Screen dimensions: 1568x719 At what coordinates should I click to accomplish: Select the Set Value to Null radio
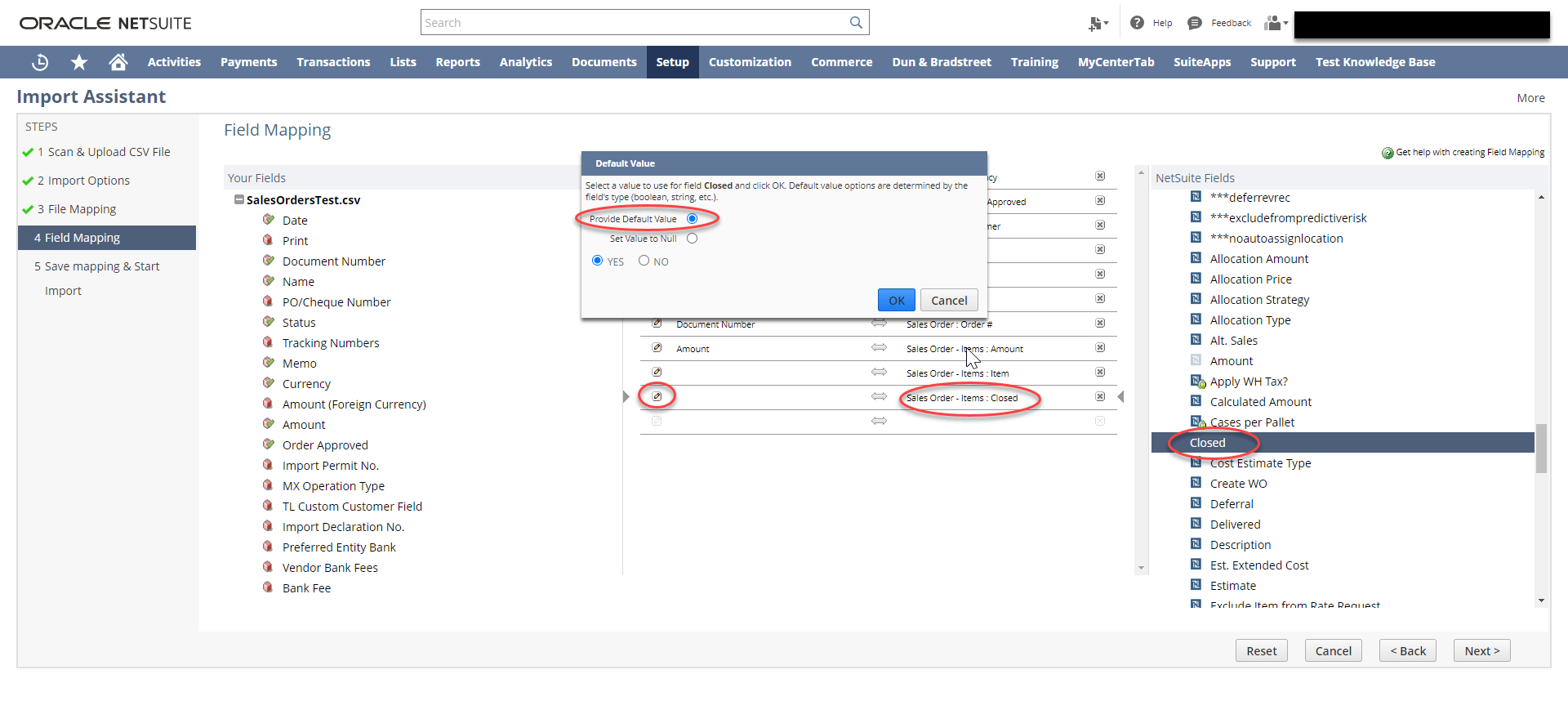click(693, 239)
